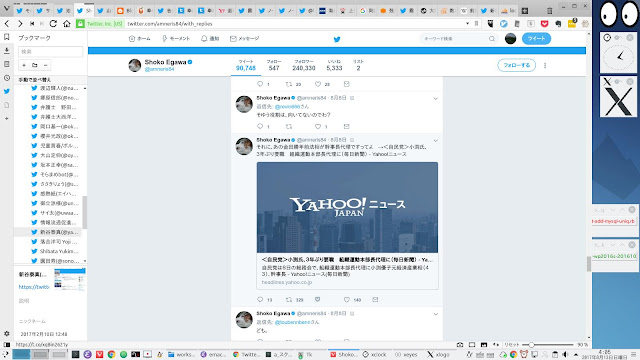Open the headlines.yahoo.co.jp link card title
The image size is (640, 360).
[347, 260]
